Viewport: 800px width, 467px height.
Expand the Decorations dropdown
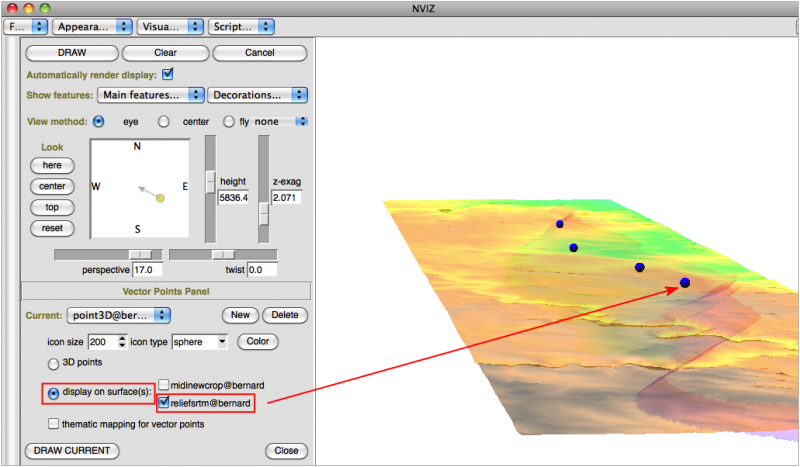tap(258, 96)
